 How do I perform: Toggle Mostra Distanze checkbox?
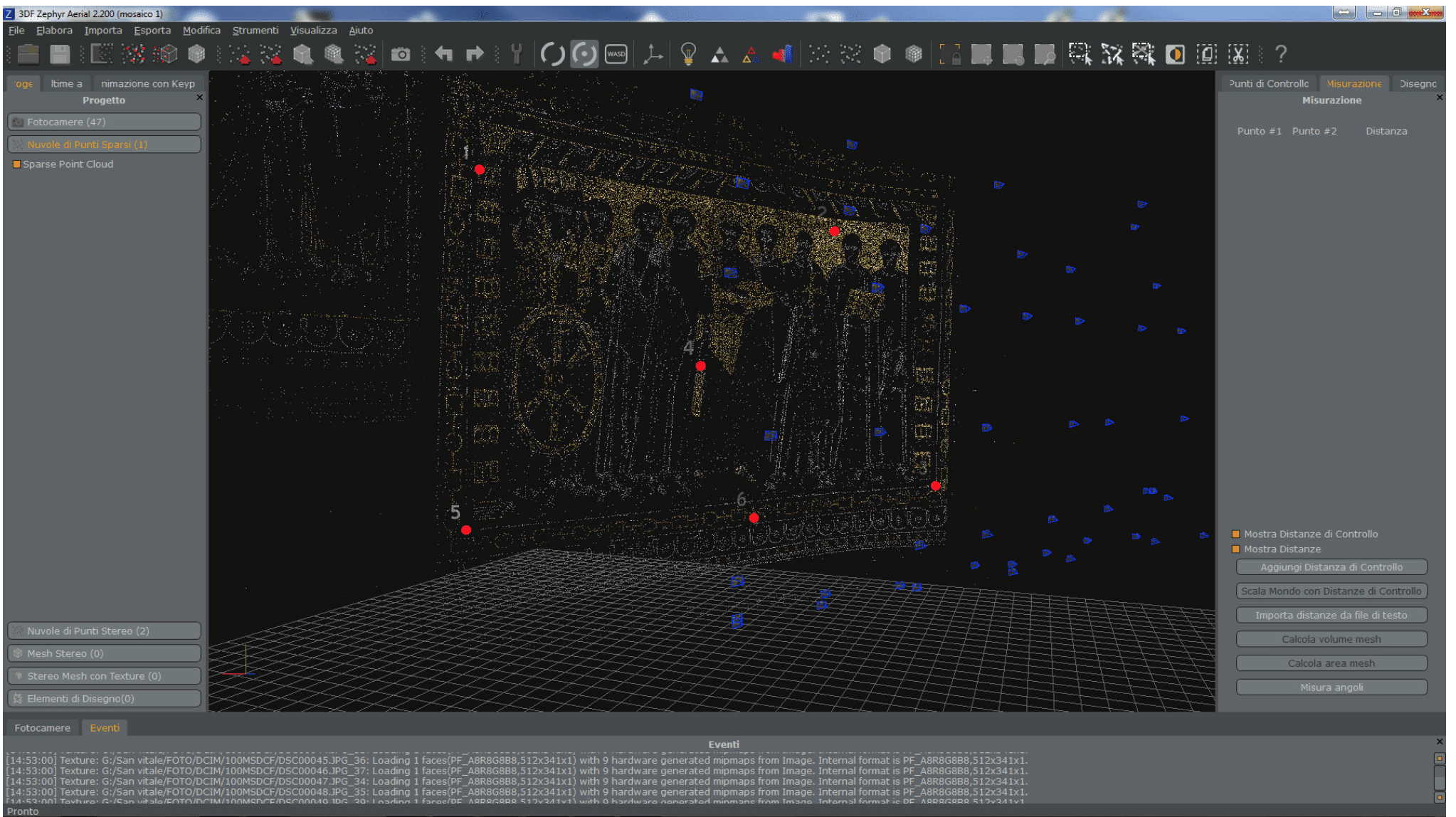pos(1236,549)
